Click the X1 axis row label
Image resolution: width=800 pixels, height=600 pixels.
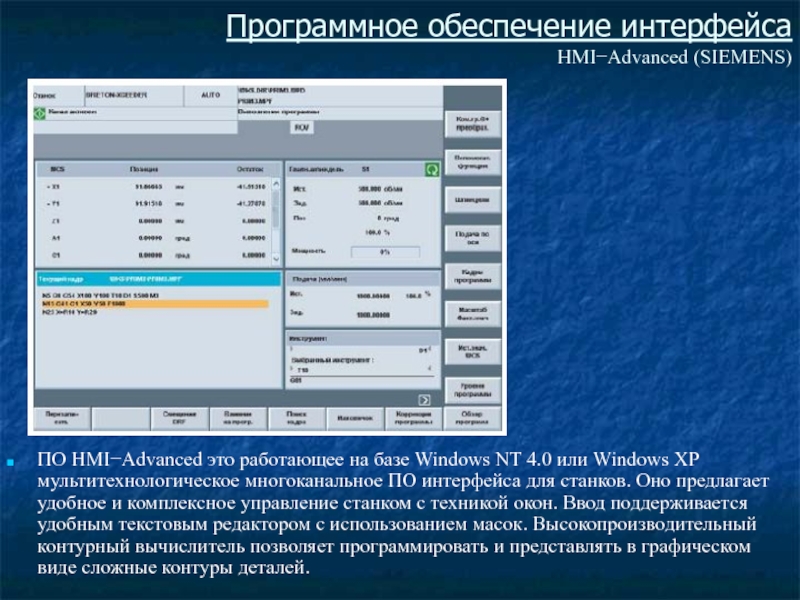(x=54, y=187)
